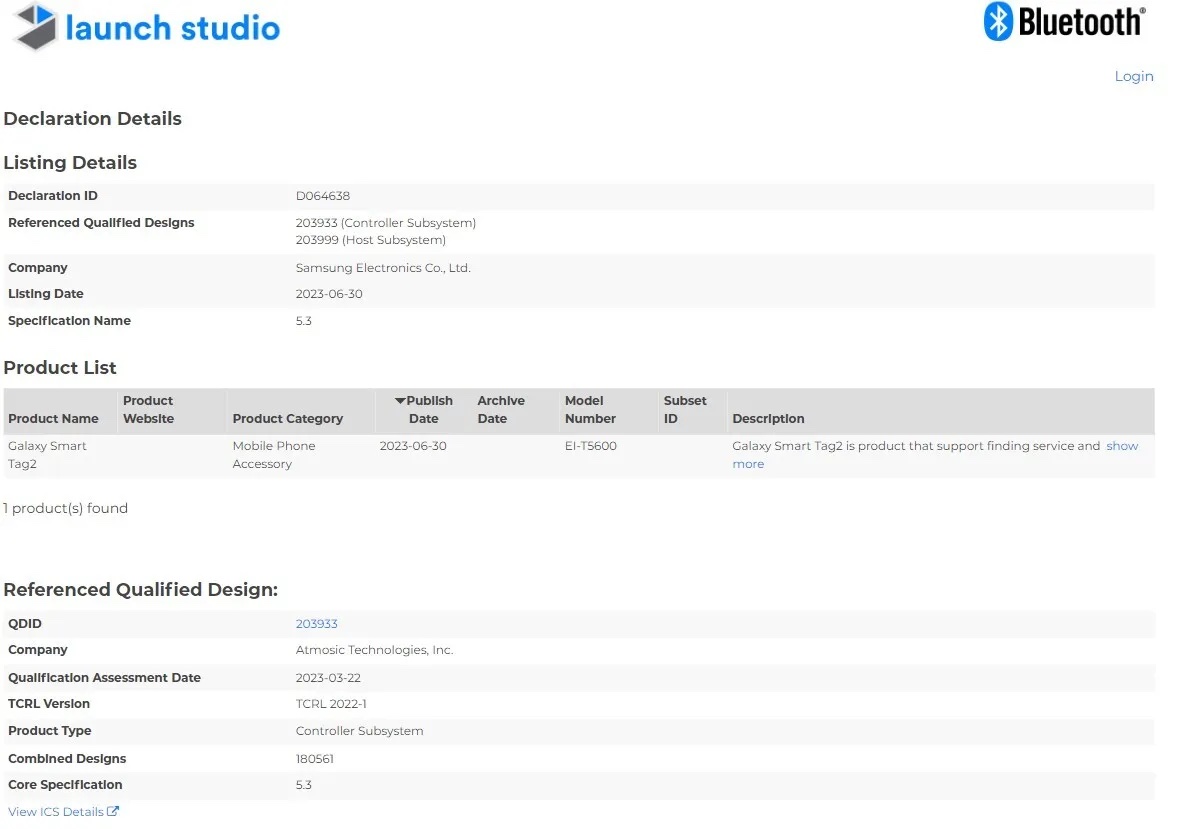Click the launch studio title text

click(x=172, y=28)
